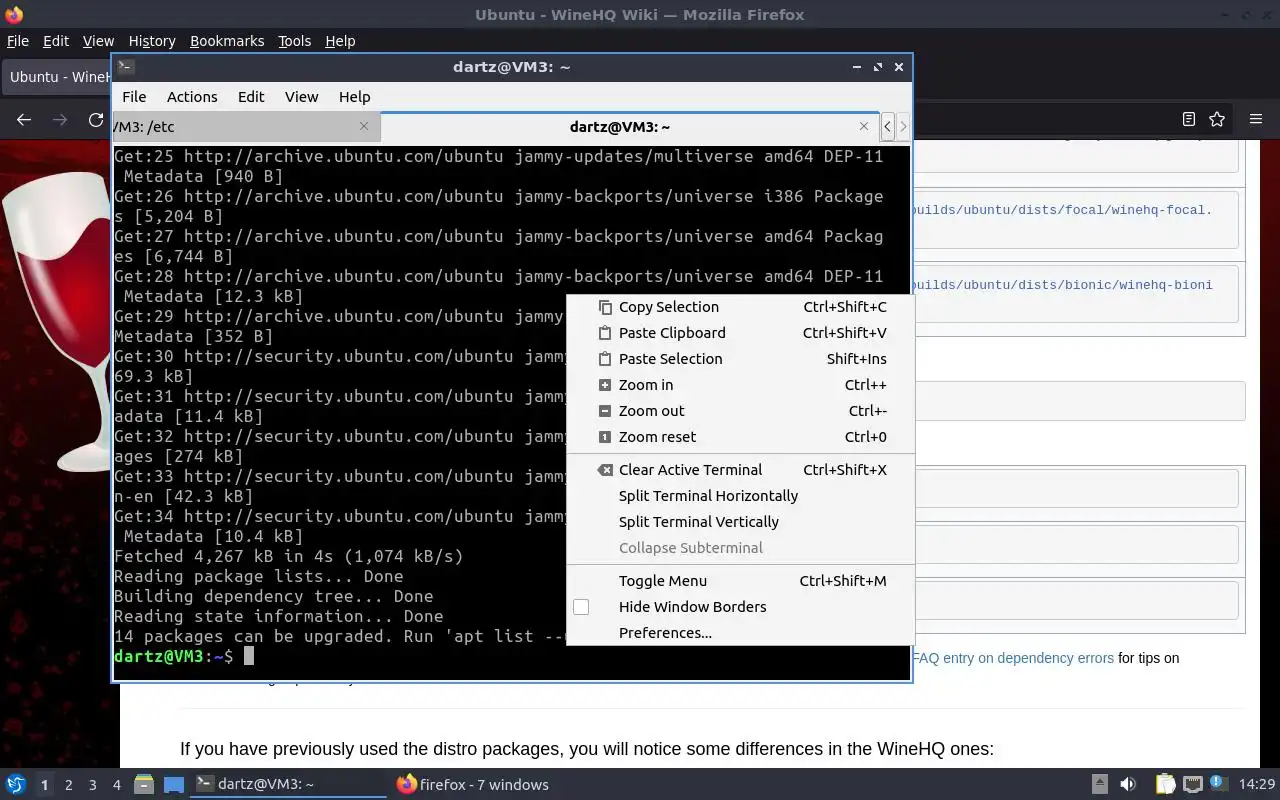Open the Firefox Edit menu
This screenshot has width=1280, height=800.
point(56,41)
